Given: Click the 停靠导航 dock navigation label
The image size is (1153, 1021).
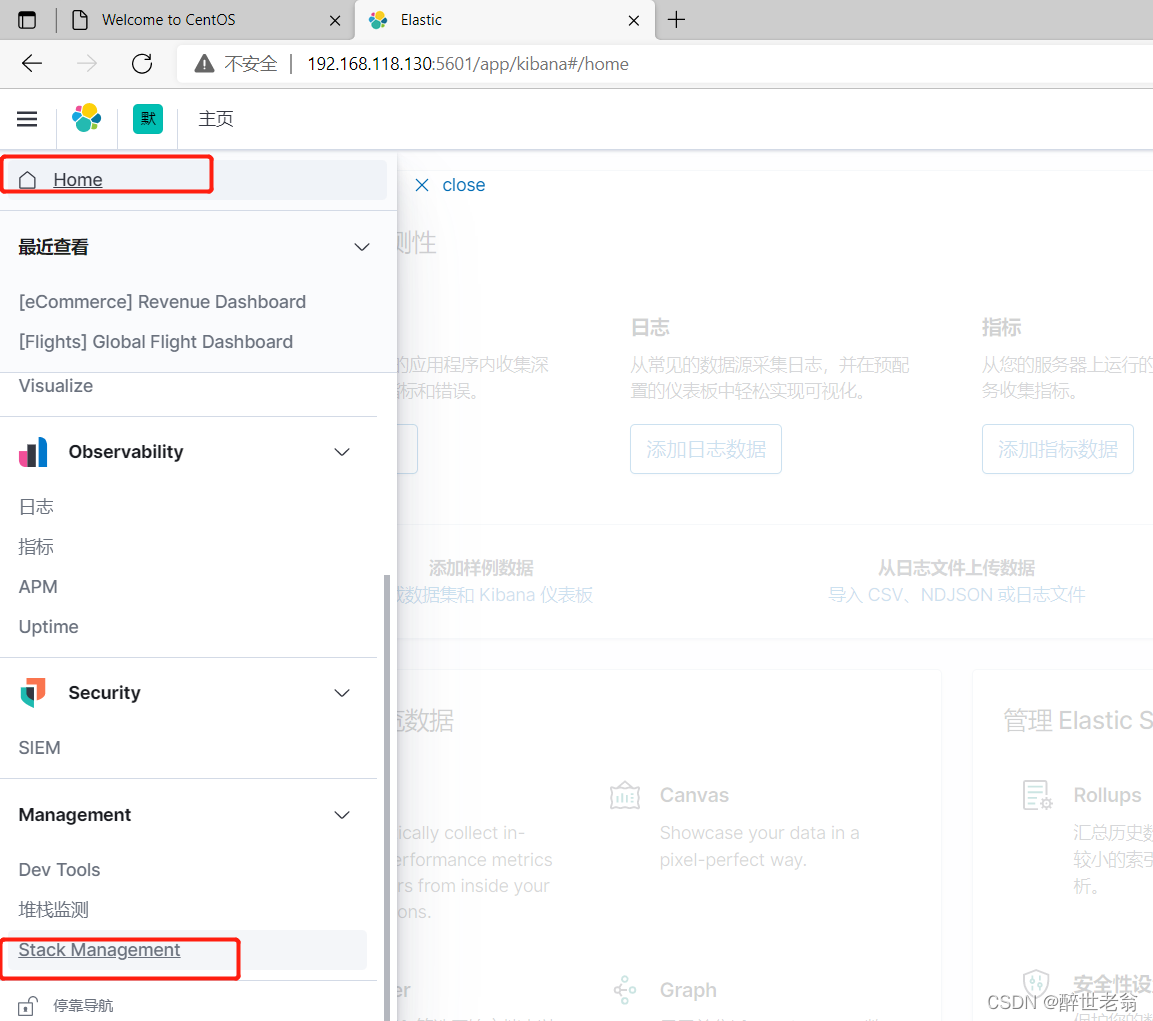Looking at the screenshot, I should [83, 1006].
